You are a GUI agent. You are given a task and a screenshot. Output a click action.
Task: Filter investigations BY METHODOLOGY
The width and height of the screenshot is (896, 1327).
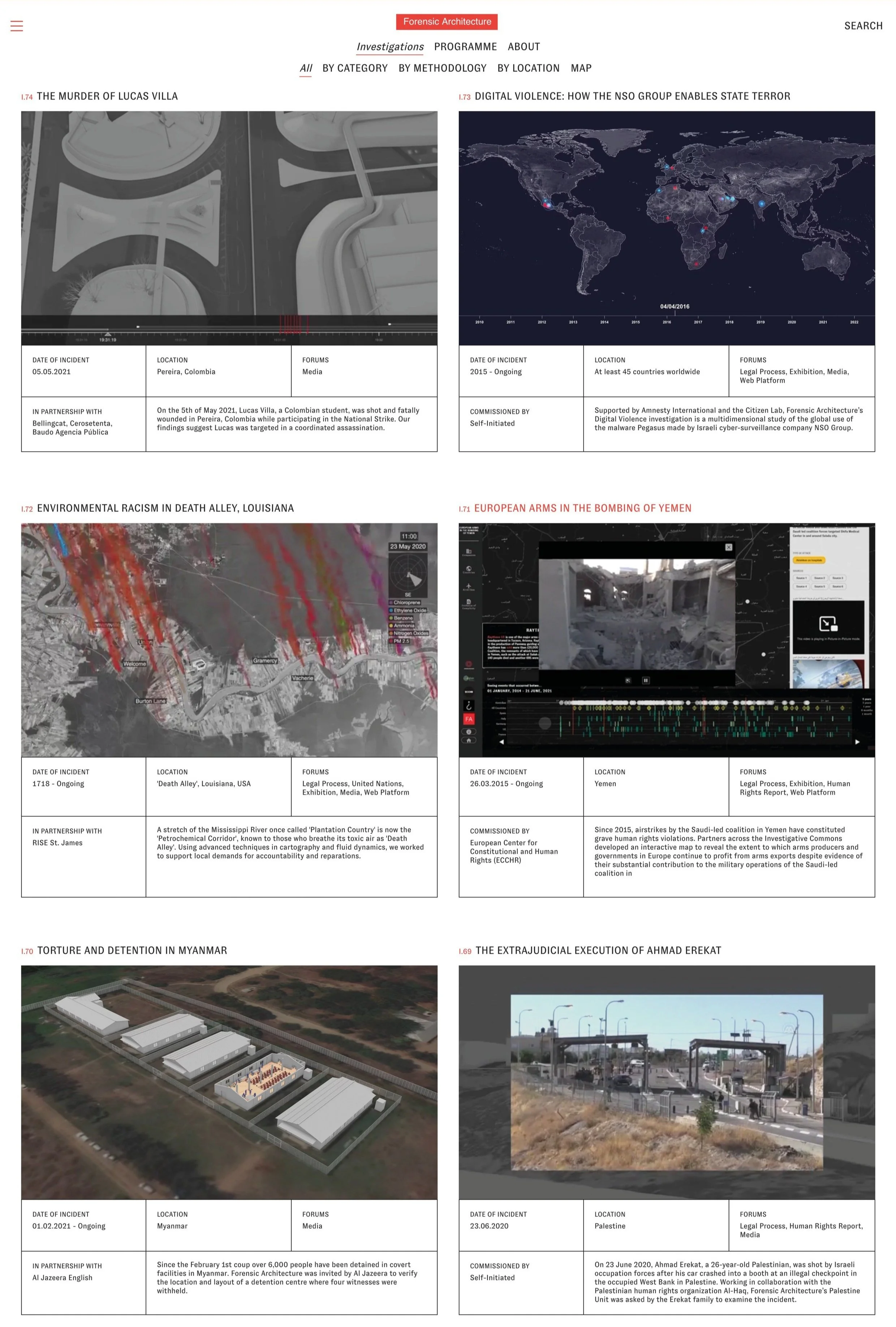click(x=442, y=68)
